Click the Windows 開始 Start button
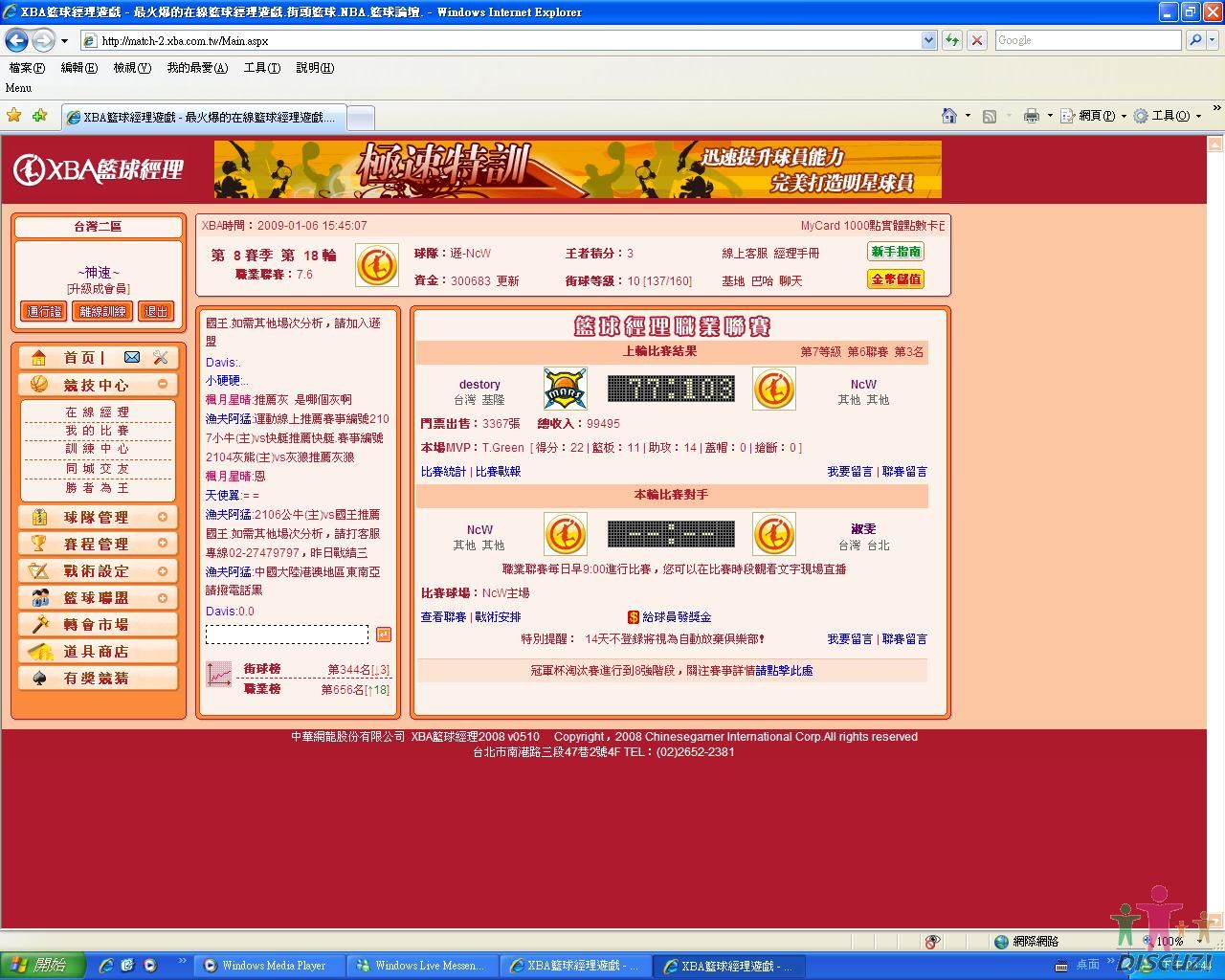Viewport: 1225px width, 980px height. pos(43,966)
